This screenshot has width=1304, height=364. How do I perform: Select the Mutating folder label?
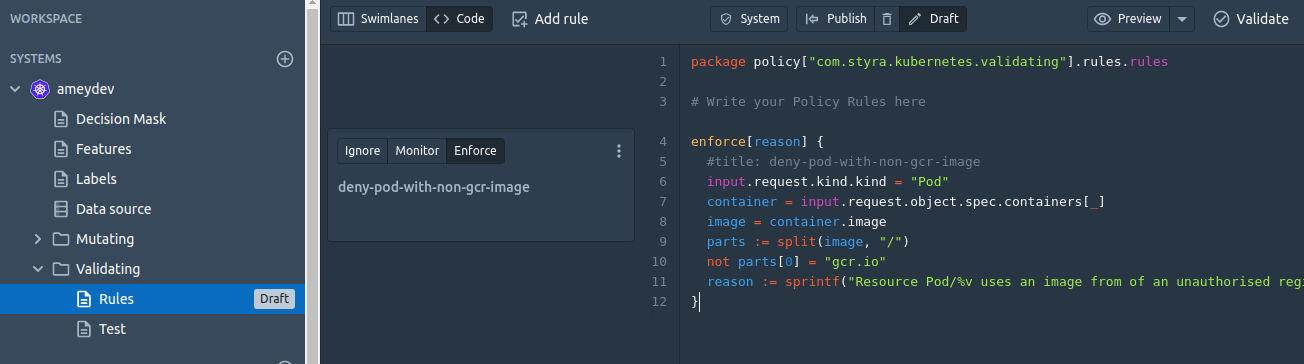(x=105, y=239)
